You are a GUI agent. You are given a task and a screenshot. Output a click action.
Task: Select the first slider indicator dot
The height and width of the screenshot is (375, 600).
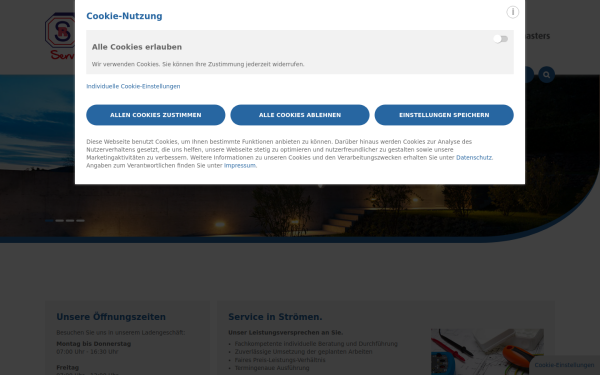click(x=49, y=220)
